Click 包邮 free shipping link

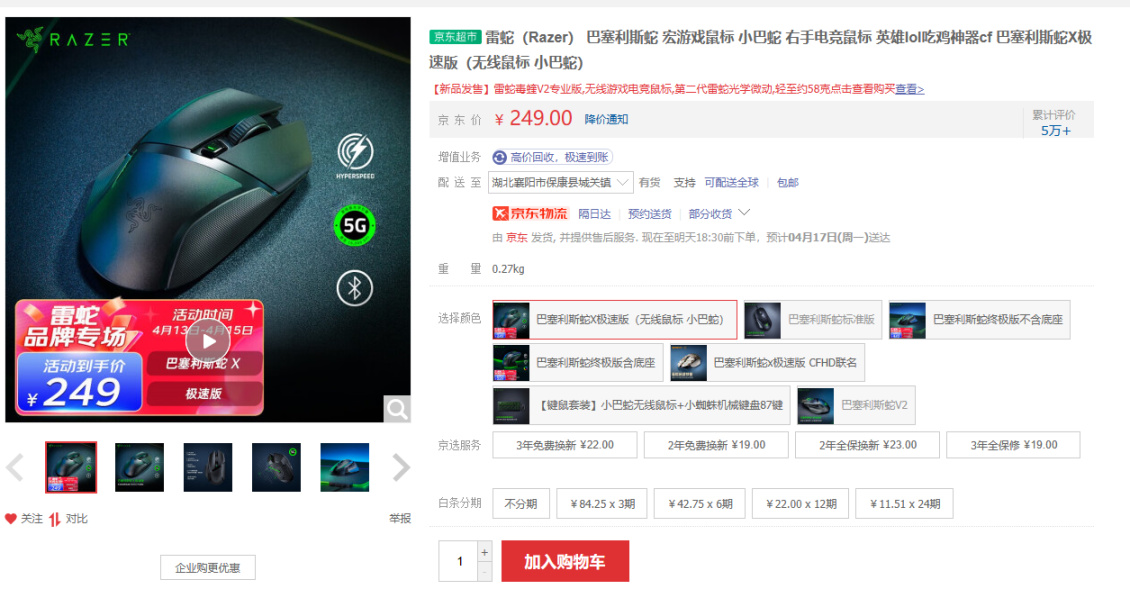(x=787, y=182)
